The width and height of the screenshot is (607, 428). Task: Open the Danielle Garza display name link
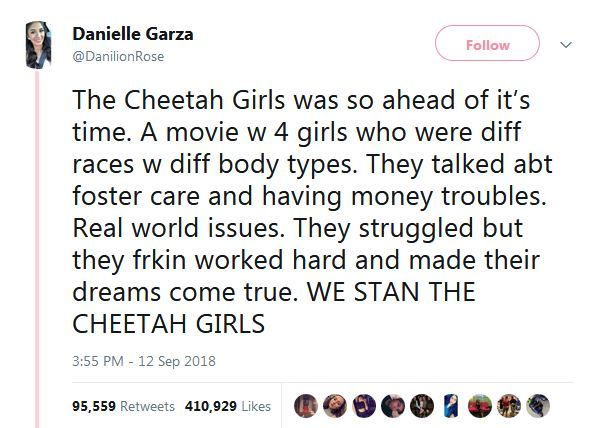[x=133, y=34]
